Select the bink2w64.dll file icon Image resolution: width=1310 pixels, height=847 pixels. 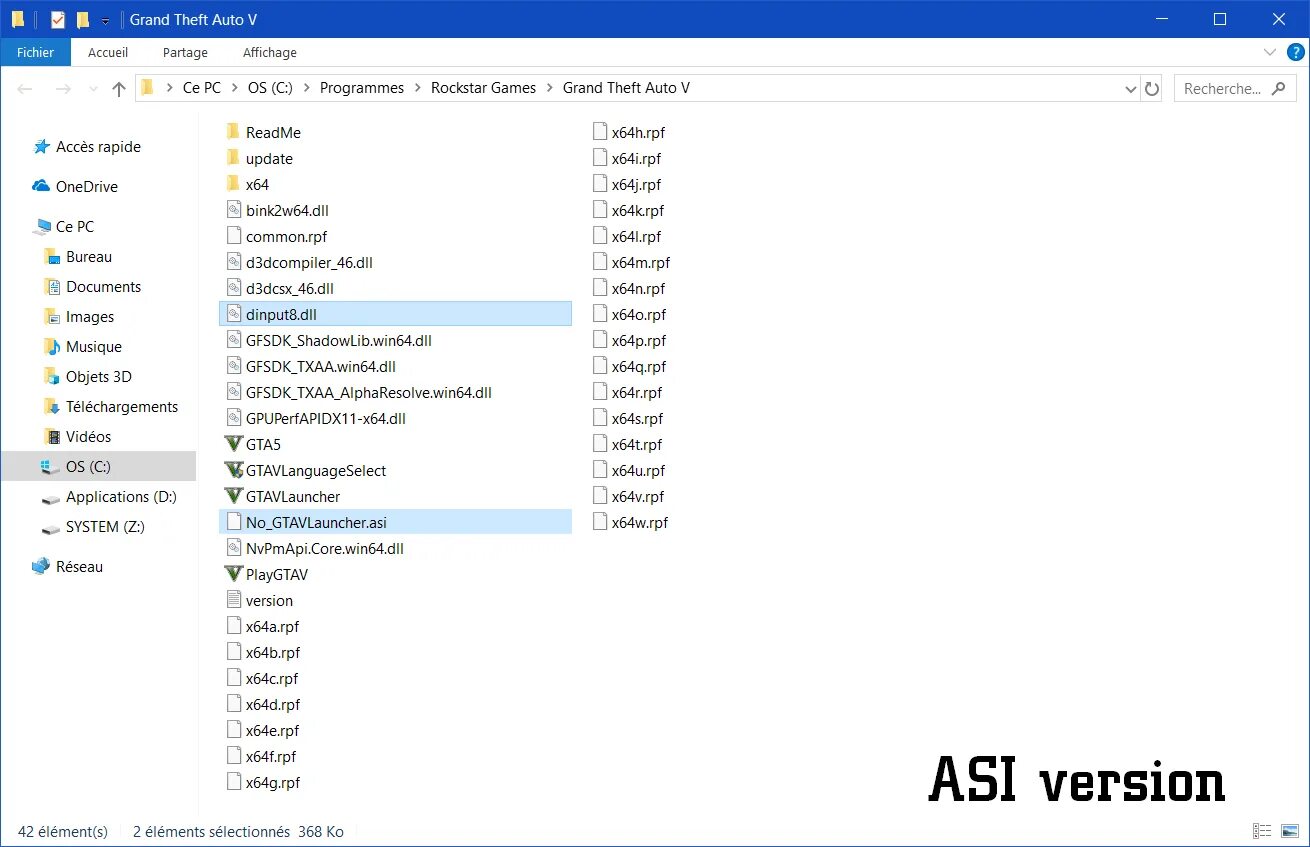click(x=234, y=210)
